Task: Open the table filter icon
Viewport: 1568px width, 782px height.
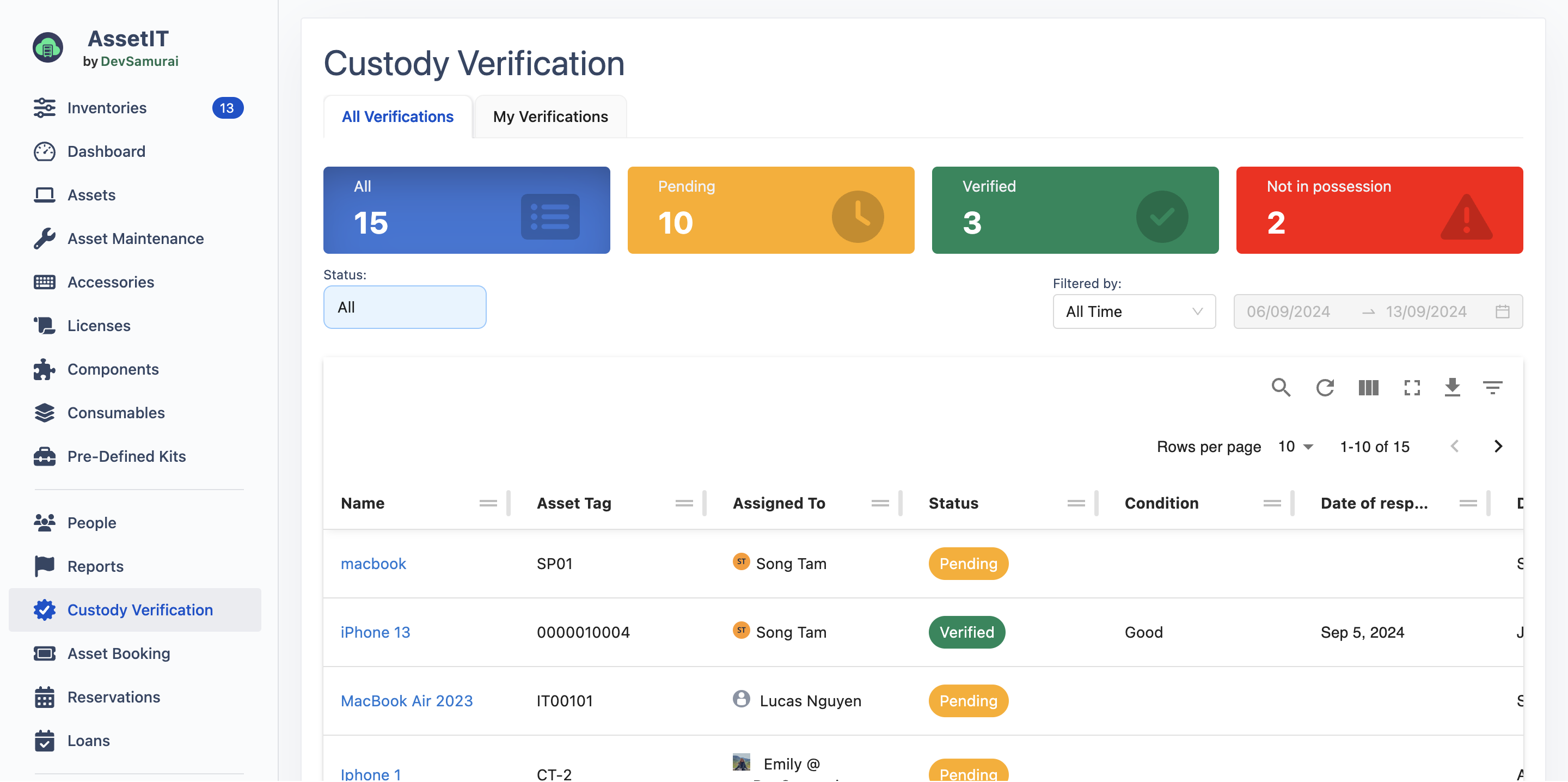Action: pyautogui.click(x=1492, y=387)
